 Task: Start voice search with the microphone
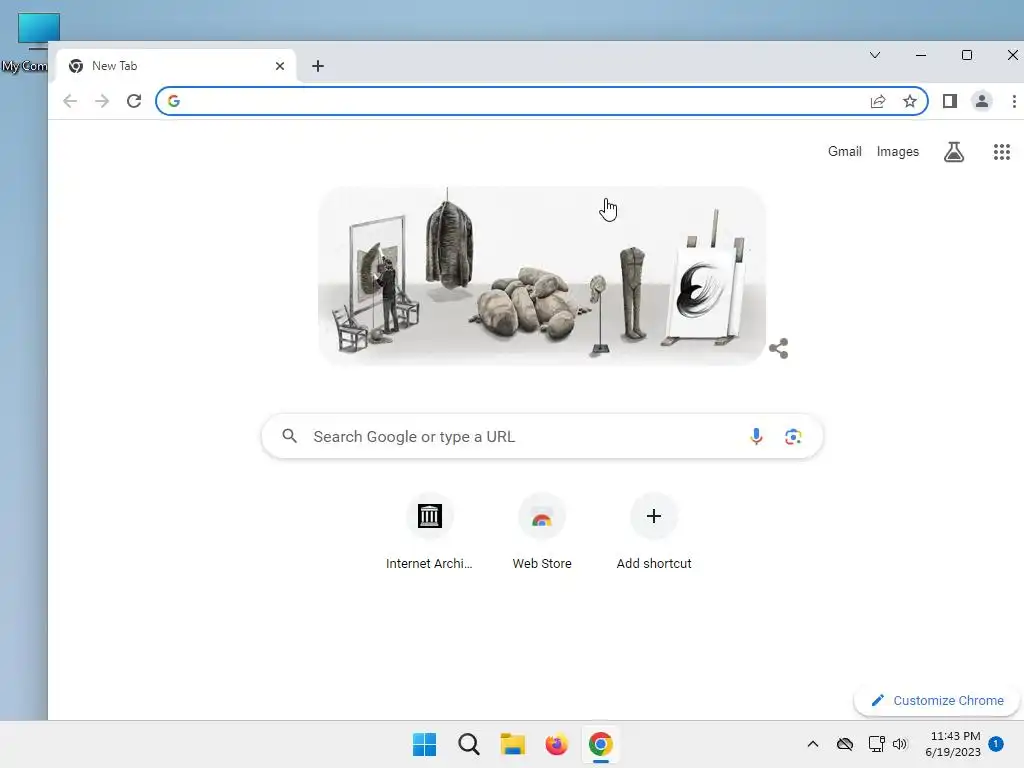pos(756,436)
